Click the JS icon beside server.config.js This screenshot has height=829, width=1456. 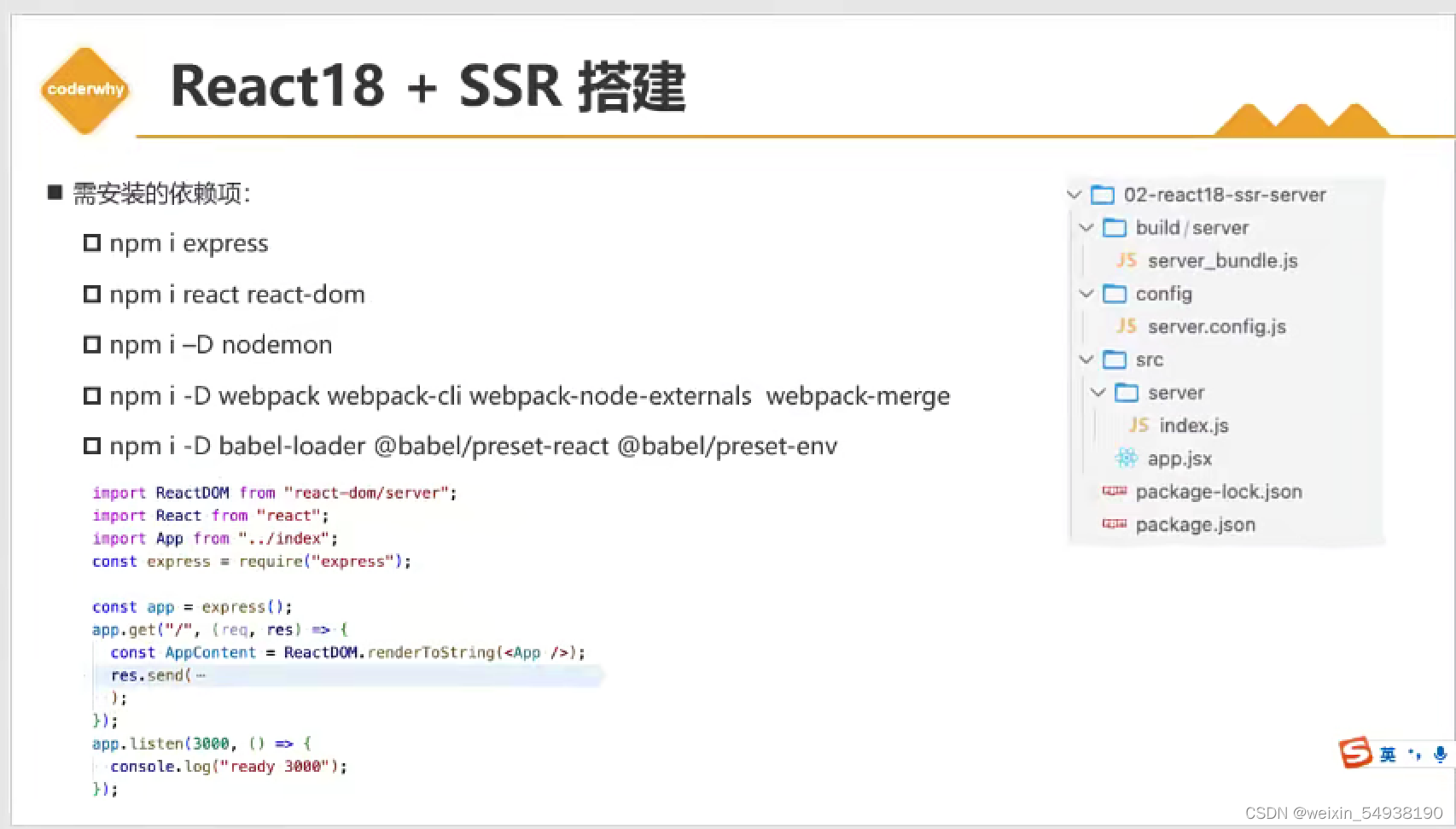tap(1126, 326)
